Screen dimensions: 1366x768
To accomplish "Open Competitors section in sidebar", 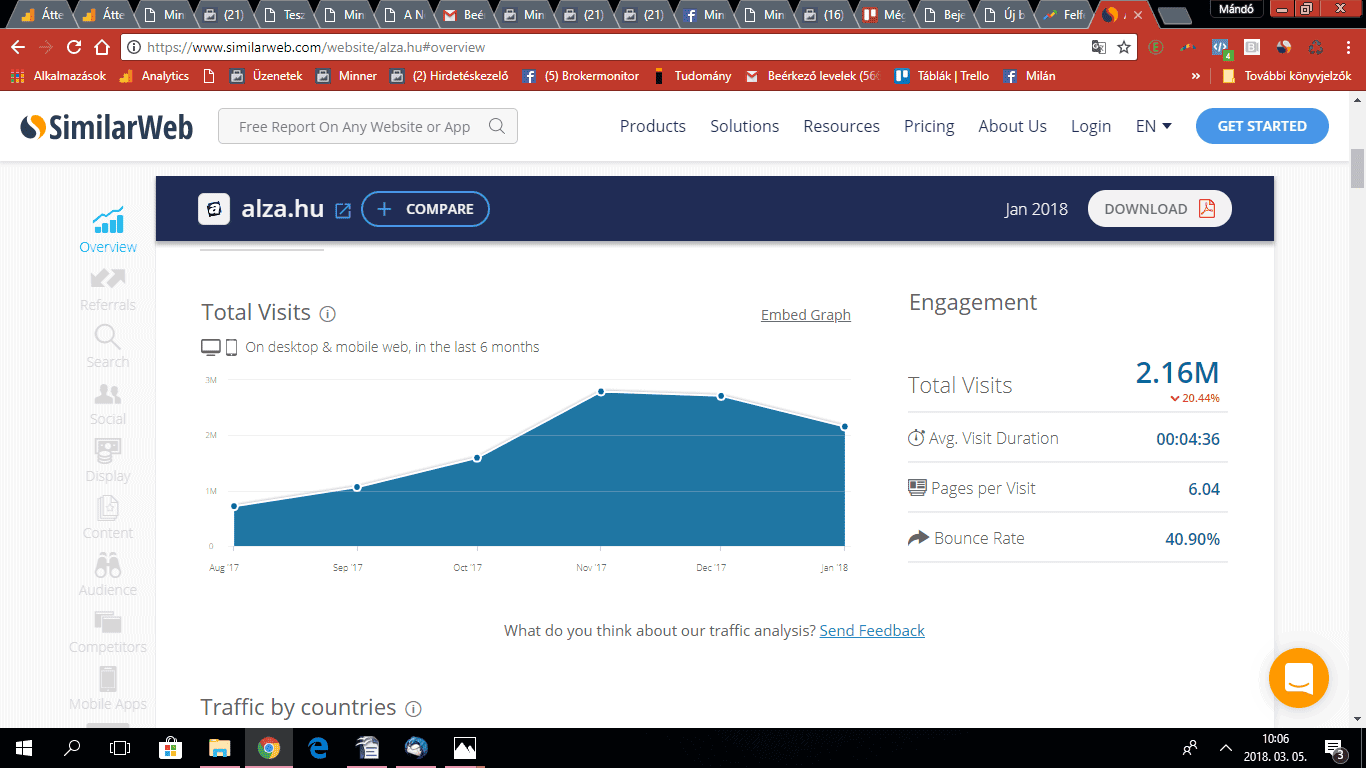I will (108, 631).
